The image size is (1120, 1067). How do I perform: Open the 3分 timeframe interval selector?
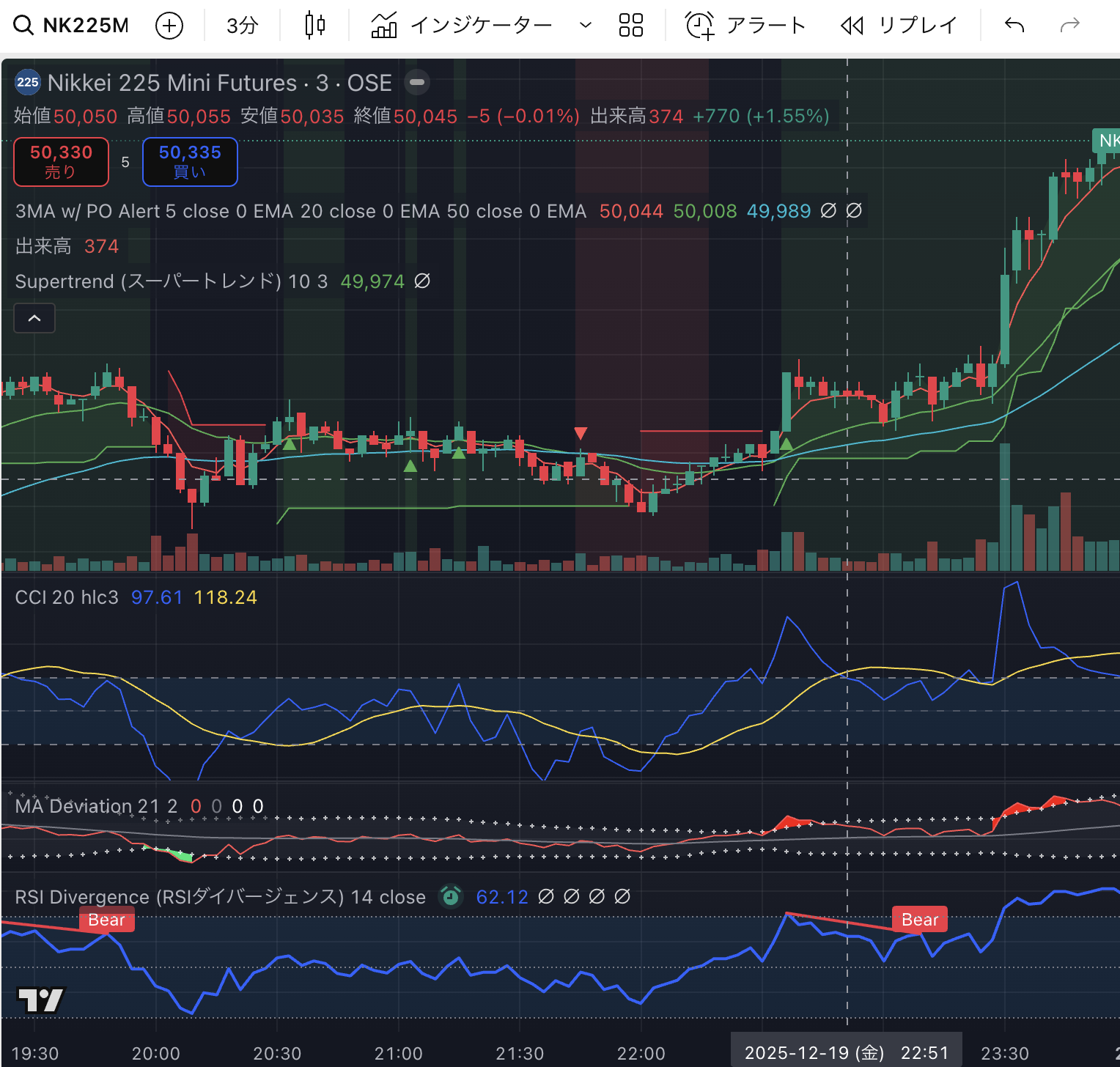coord(243,26)
